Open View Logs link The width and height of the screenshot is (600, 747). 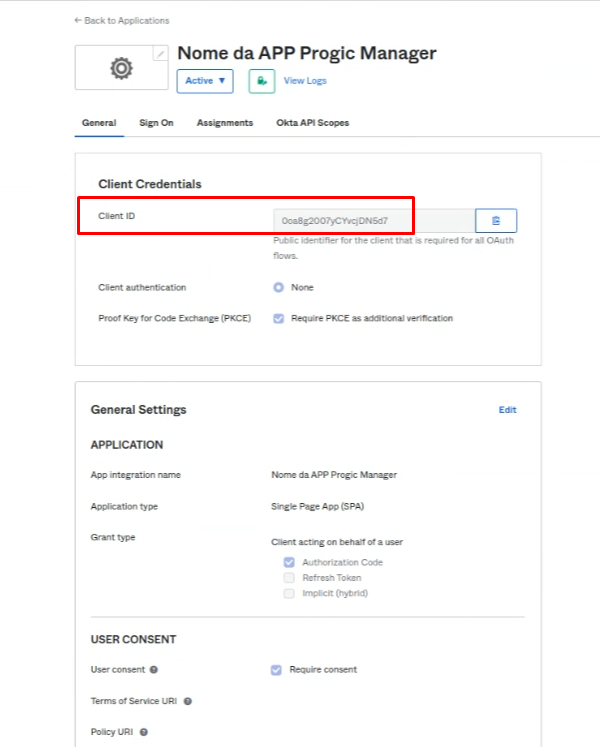pos(305,81)
